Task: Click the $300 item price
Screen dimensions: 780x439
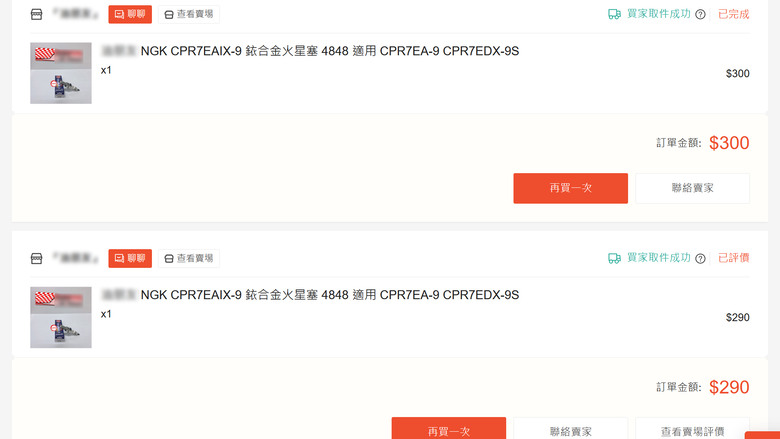Action: [x=737, y=74]
